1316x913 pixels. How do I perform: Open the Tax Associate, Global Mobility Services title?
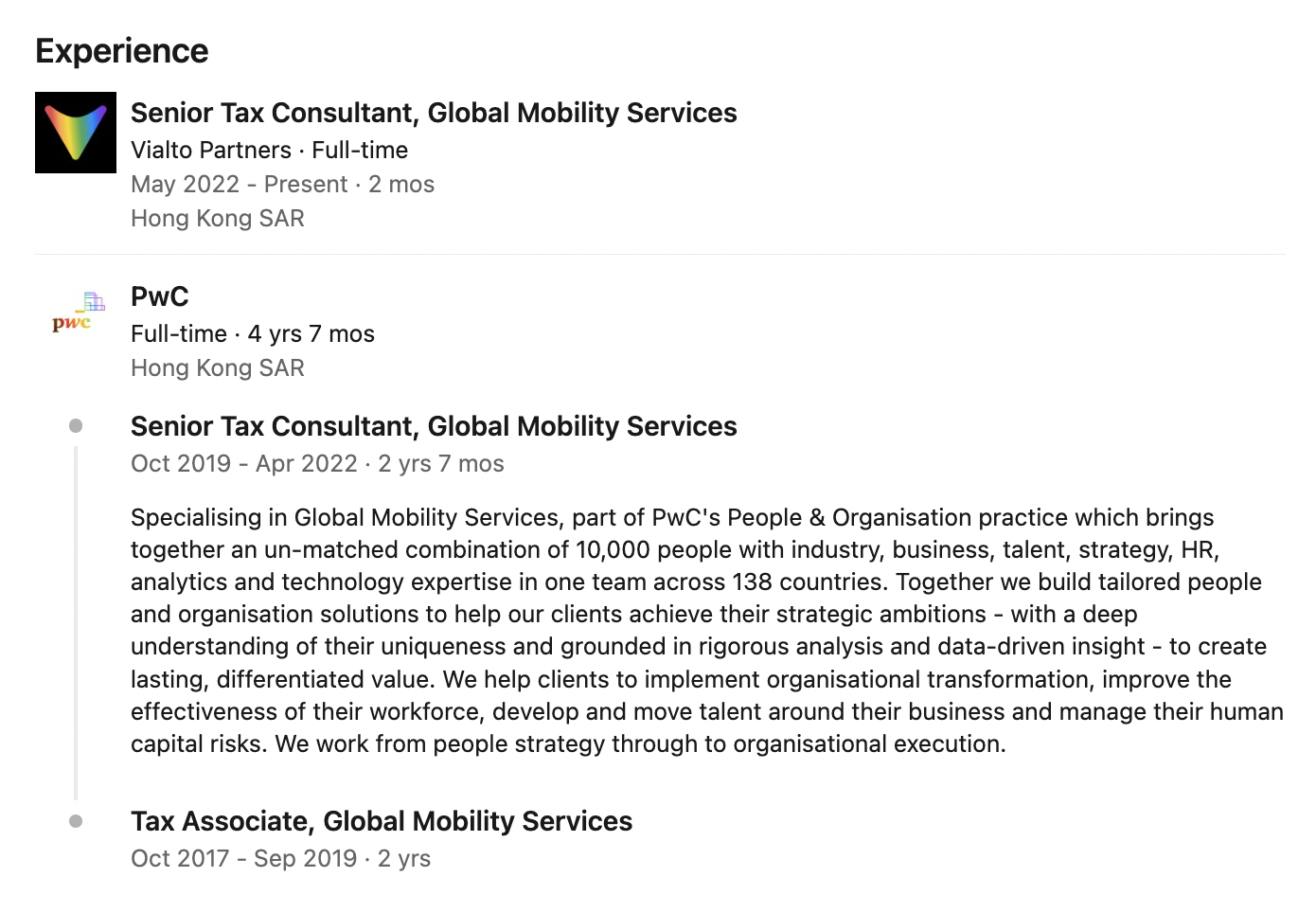pyautogui.click(x=382, y=821)
